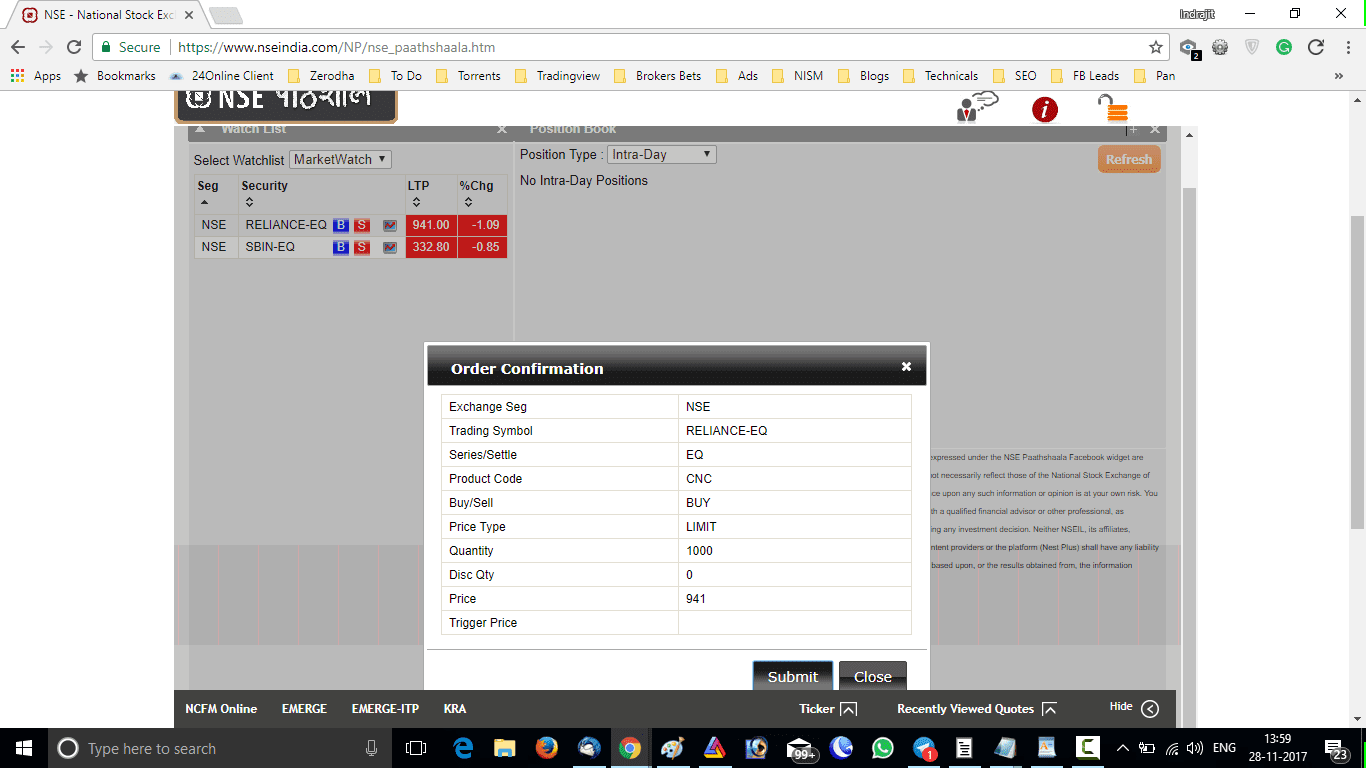Click the Product Code value CNC
Screen dimensions: 1366x768
(699, 479)
